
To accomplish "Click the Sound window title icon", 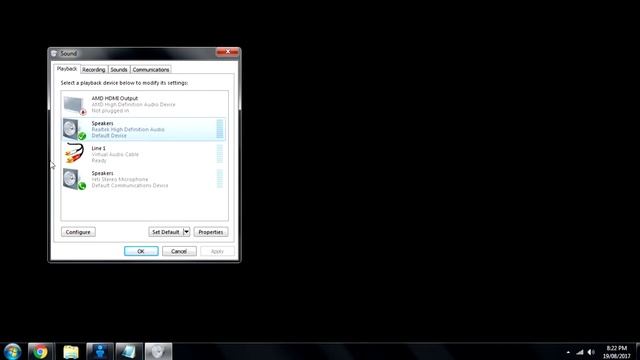I will click(54, 53).
